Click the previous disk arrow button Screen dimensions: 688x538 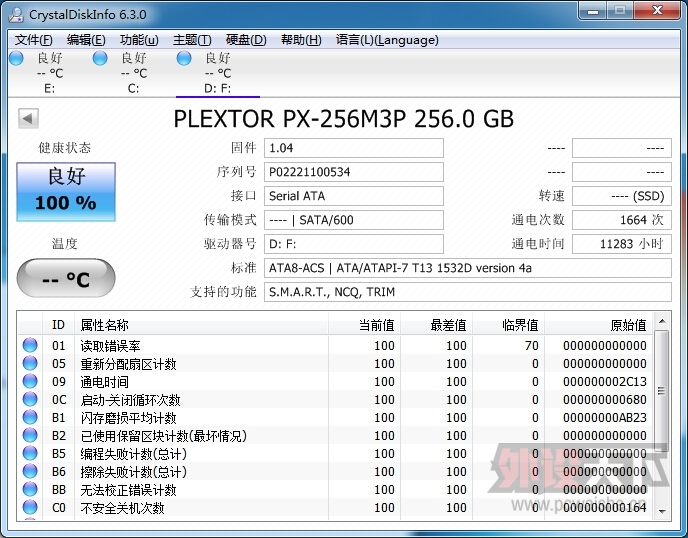pyautogui.click(x=28, y=119)
